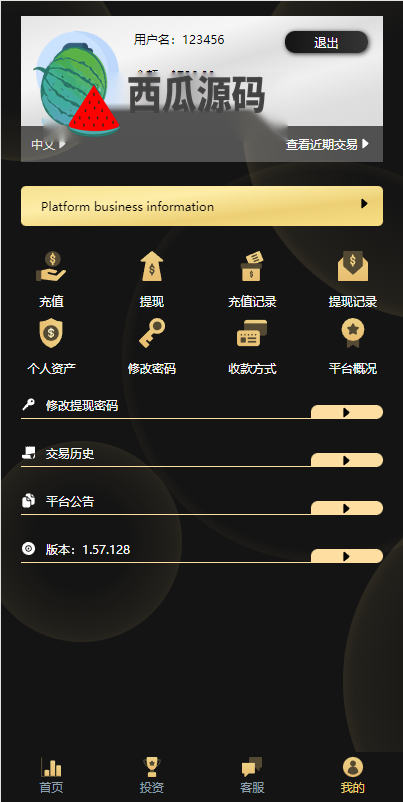The image size is (403, 802).
Task: Open 查看近期交易 recent transactions link
Action: tap(327, 145)
